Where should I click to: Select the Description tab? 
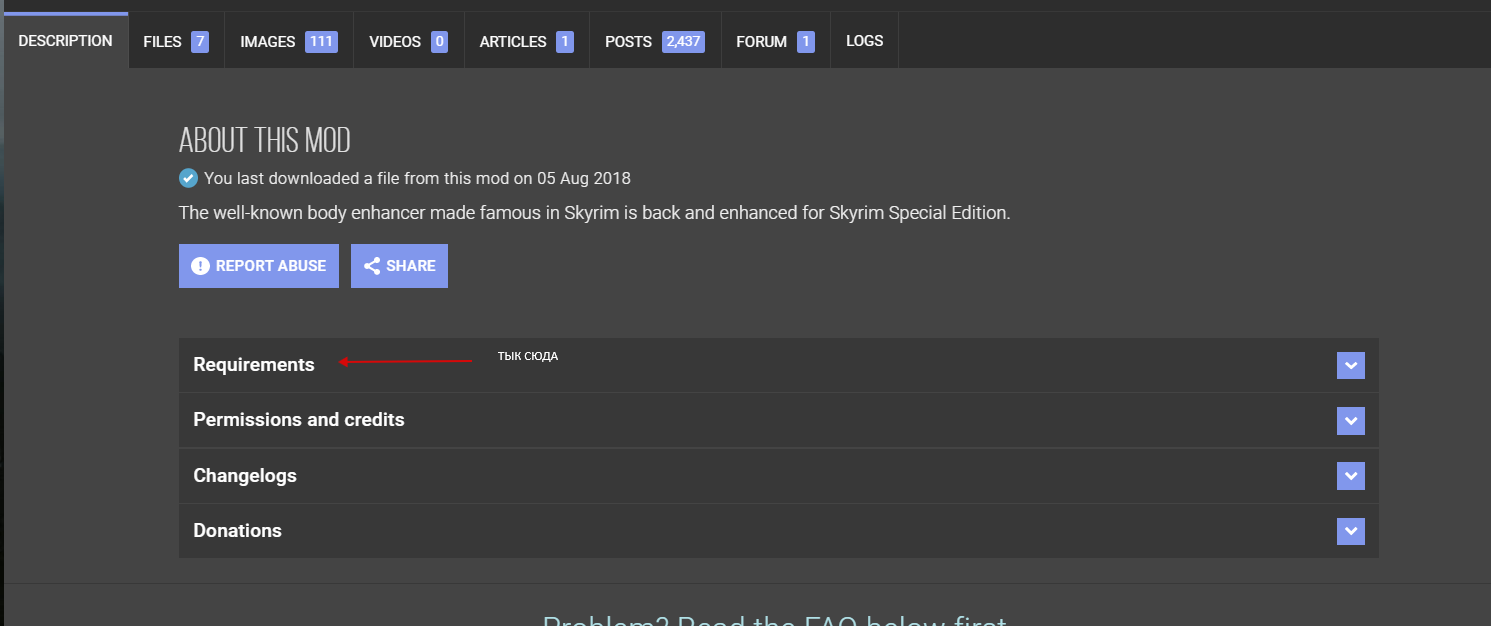click(65, 41)
